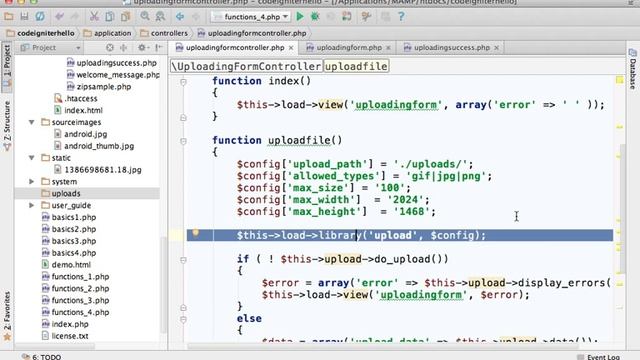Select android_thumb.jpg in project tree
The height and width of the screenshot is (360, 640).
point(99,146)
